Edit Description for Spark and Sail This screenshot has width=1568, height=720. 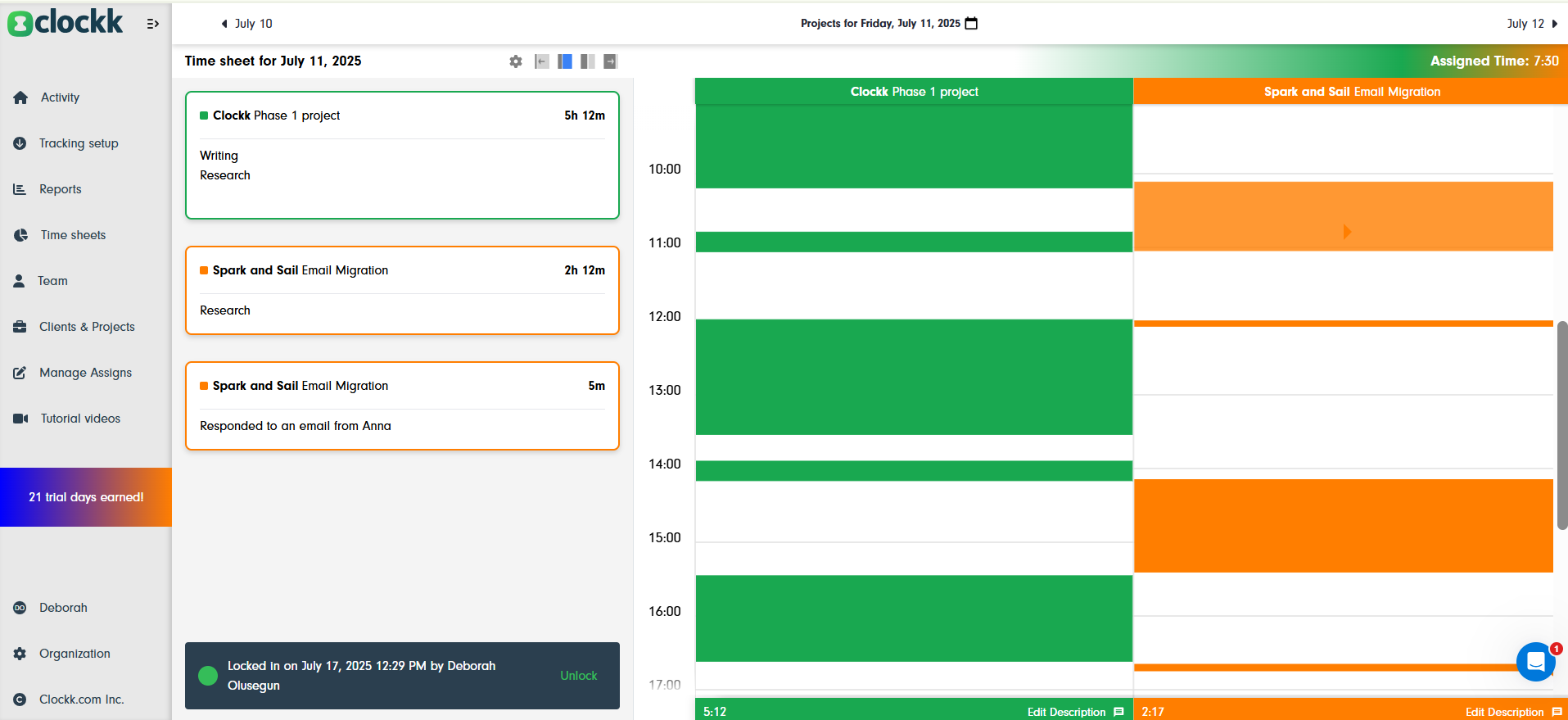(x=1513, y=712)
